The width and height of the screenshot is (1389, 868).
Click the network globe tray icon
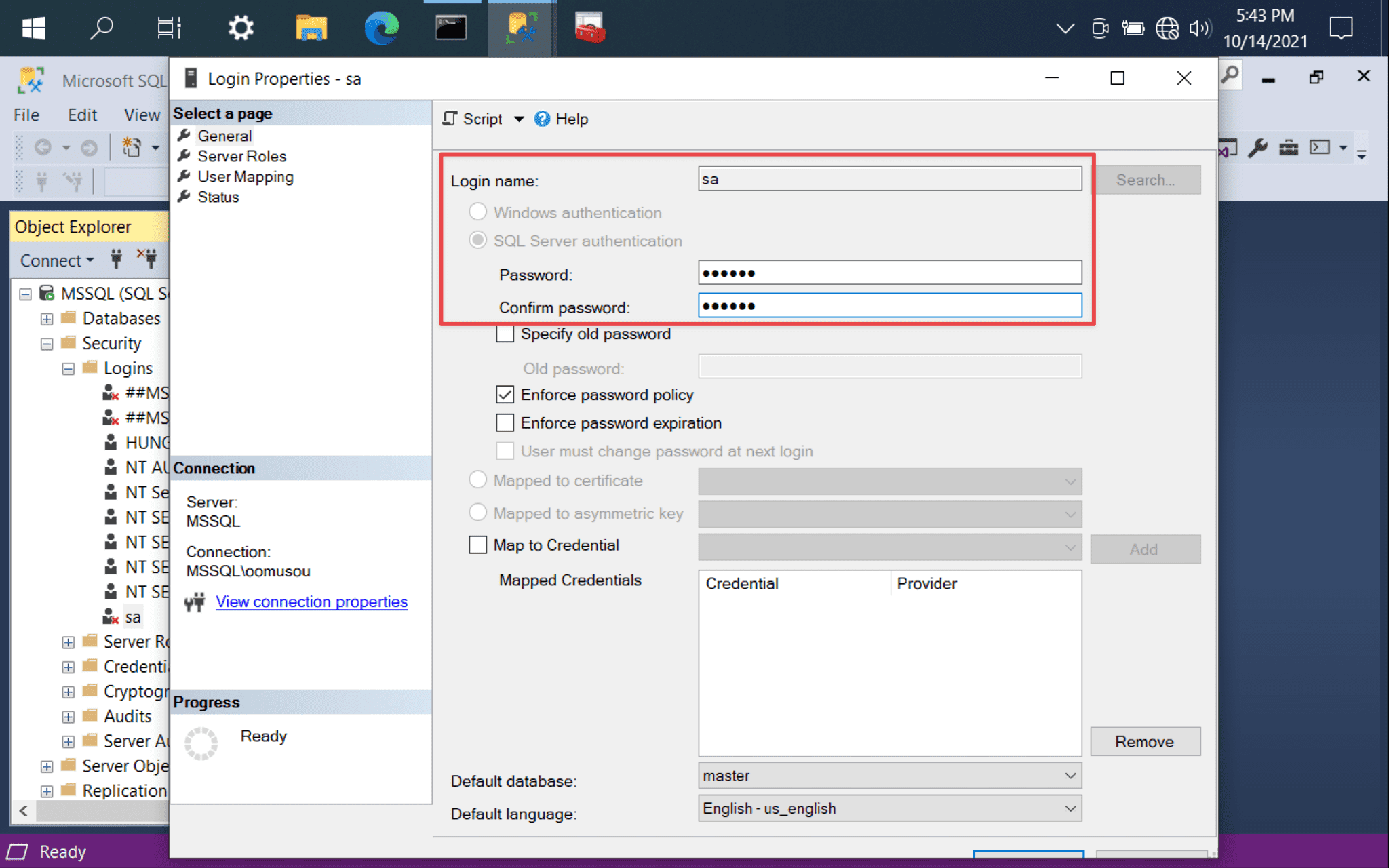point(1167,28)
